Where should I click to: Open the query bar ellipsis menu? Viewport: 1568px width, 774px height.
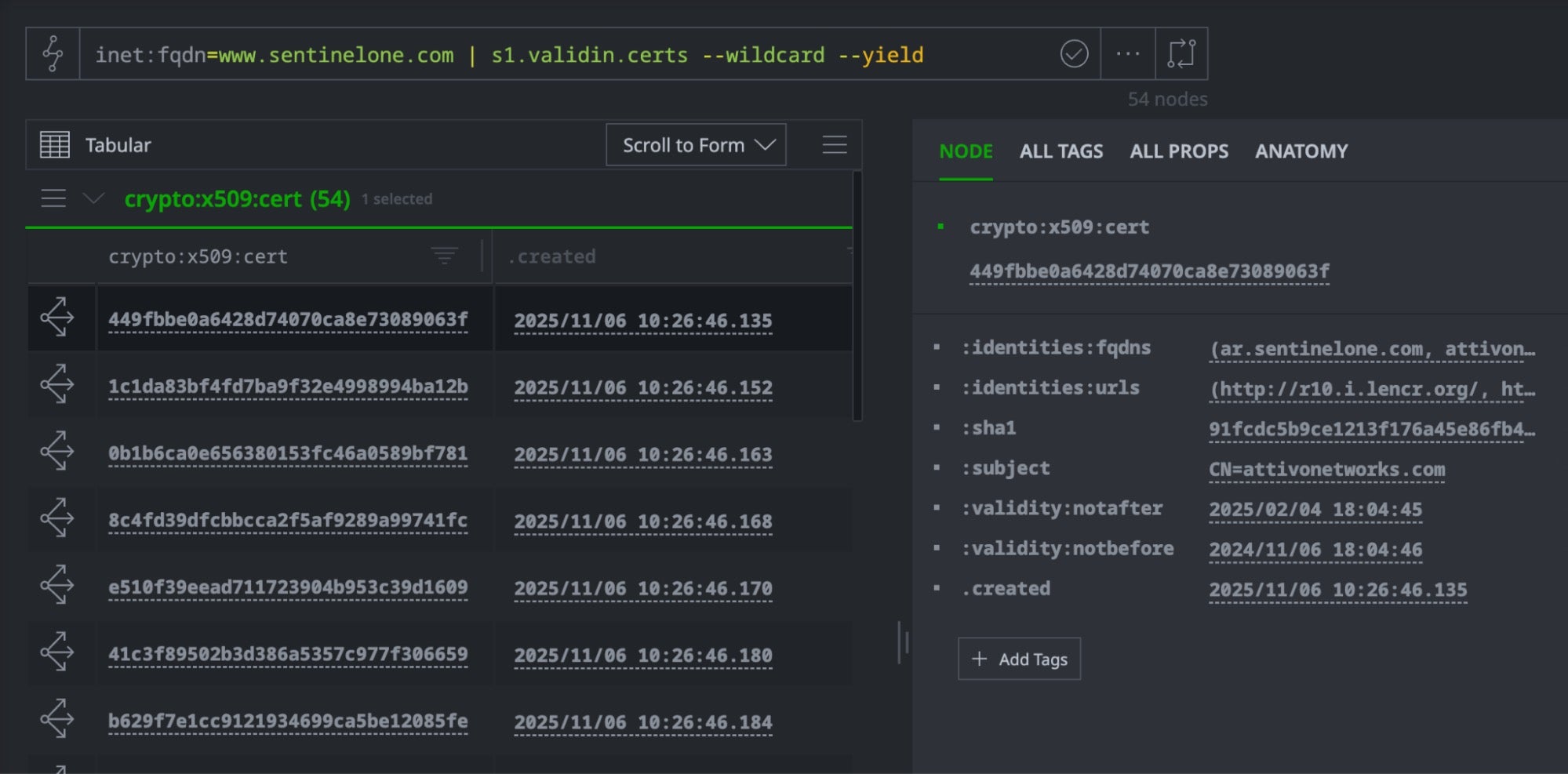(1127, 54)
